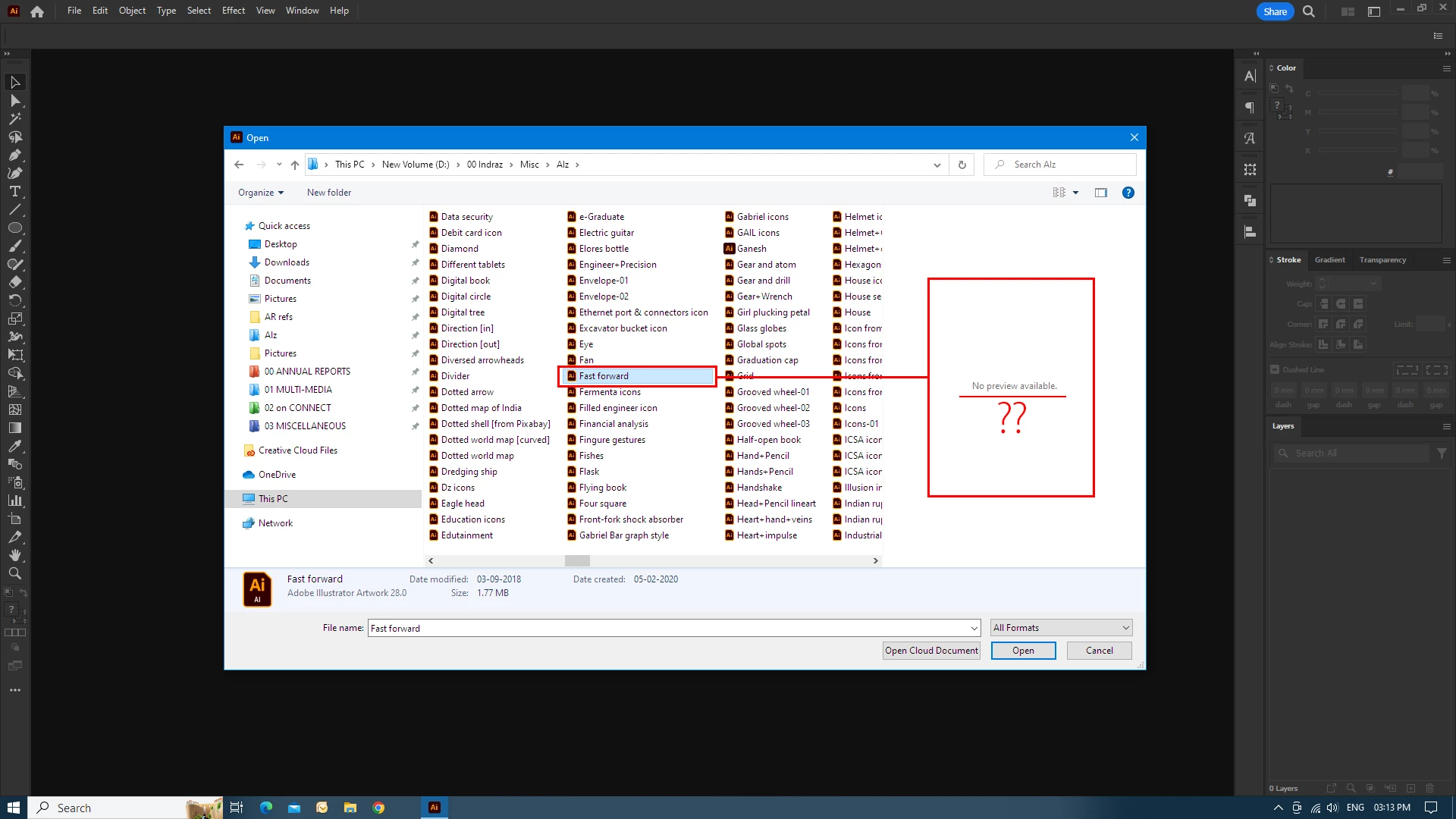
Task: Select the Type tool in toolbar
Action: [x=14, y=192]
